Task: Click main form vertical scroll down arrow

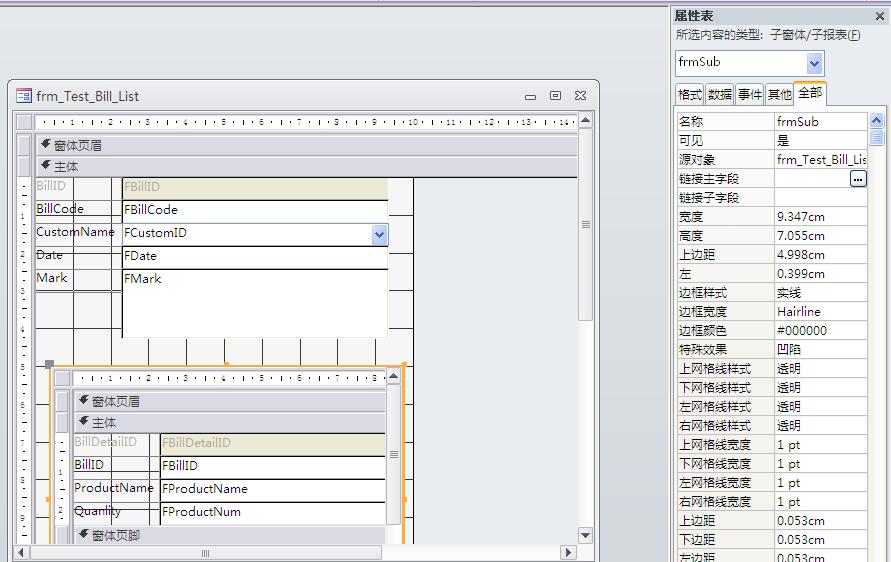Action: 585,535
